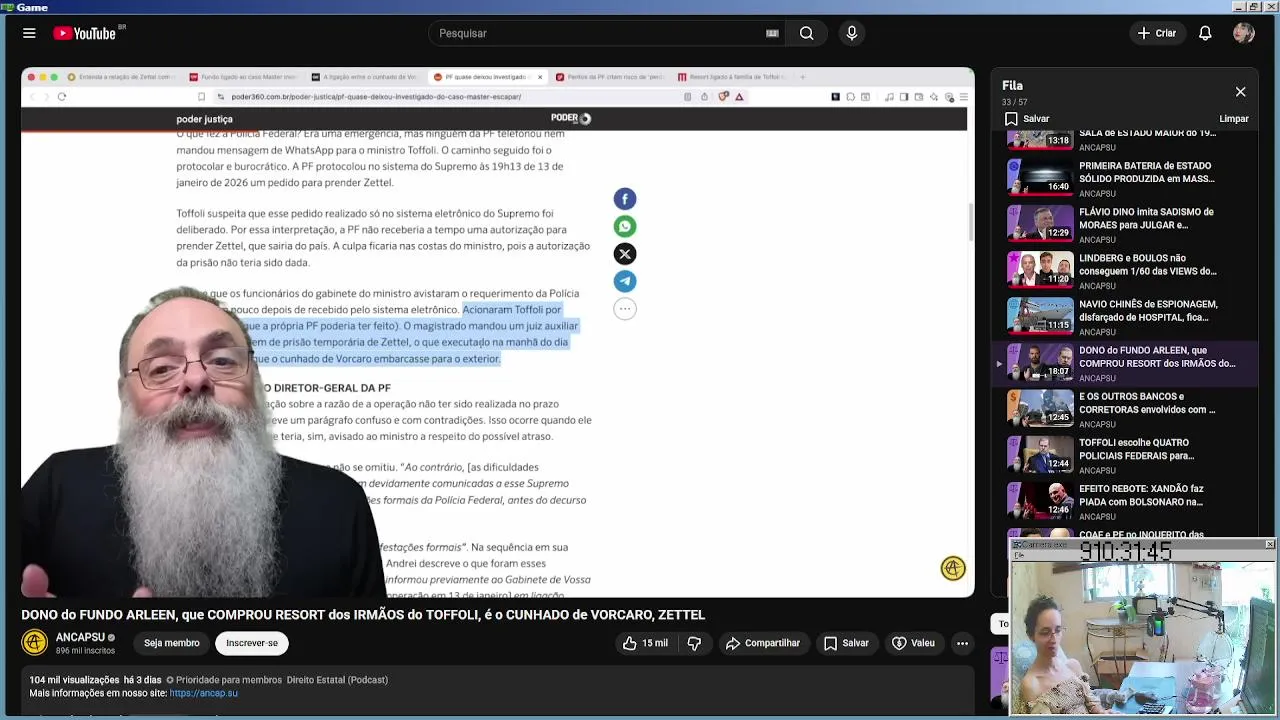Click the yellow ANCAP watermark icon in video

[x=953, y=568]
